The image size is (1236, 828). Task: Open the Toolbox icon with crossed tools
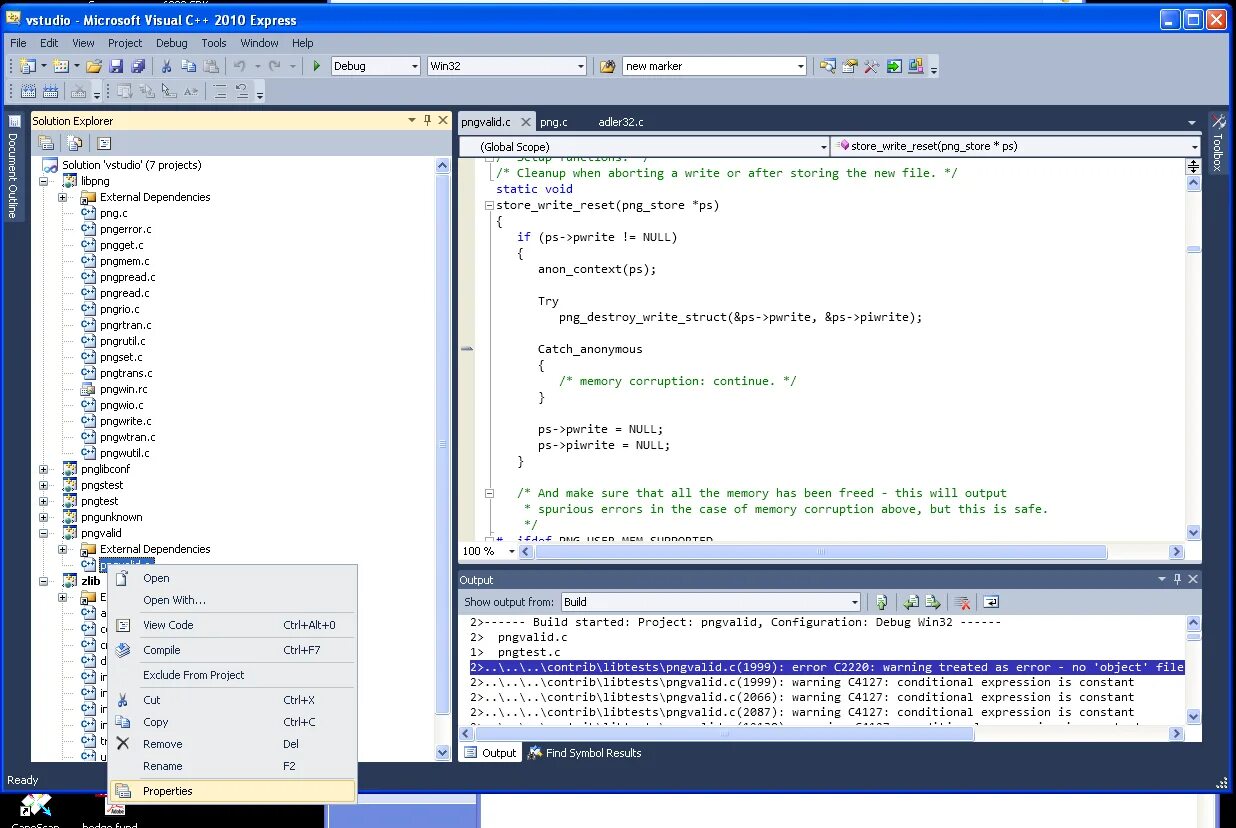pos(871,66)
